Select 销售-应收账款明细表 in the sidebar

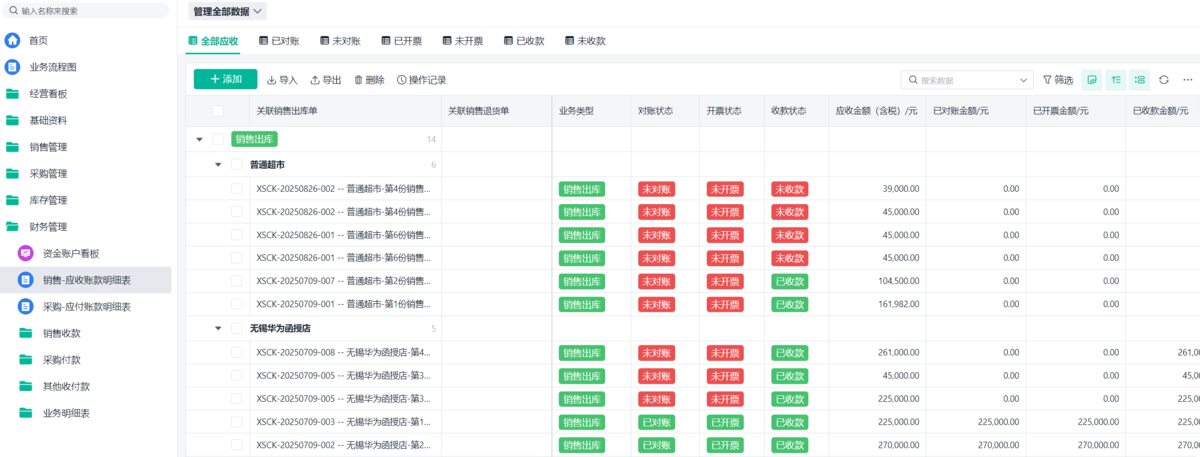click(x=85, y=280)
